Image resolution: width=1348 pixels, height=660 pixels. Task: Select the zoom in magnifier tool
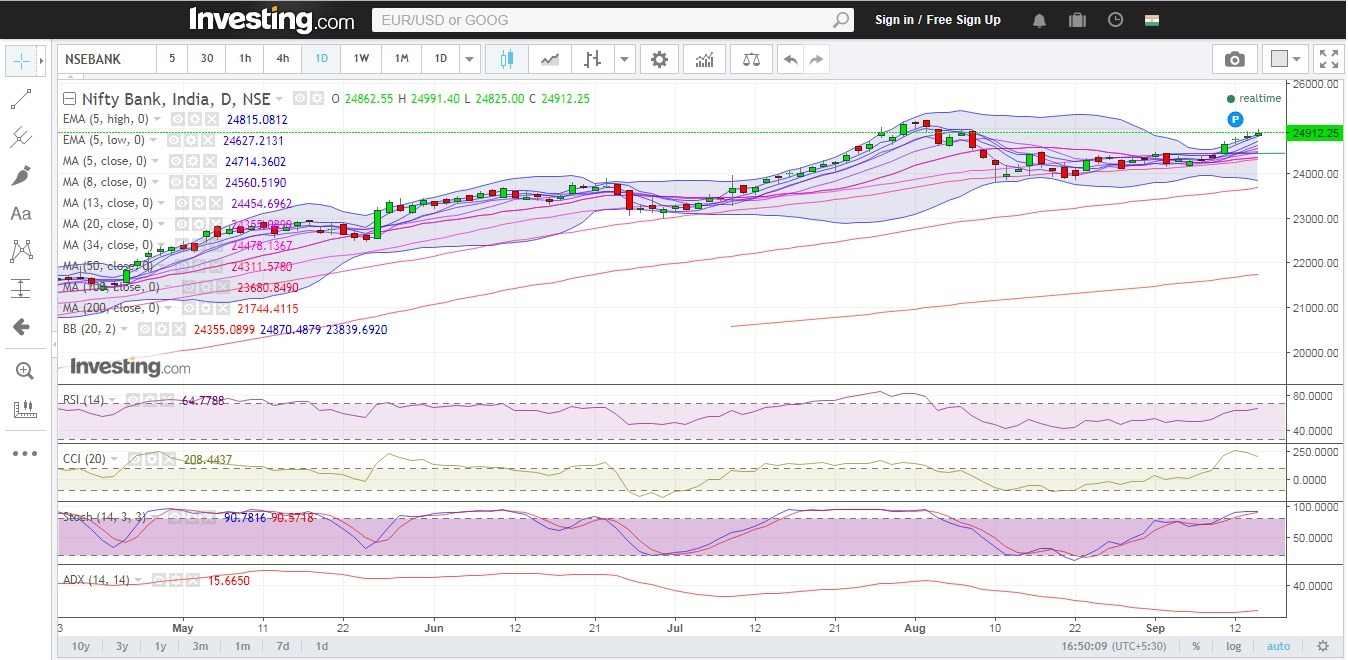(25, 371)
